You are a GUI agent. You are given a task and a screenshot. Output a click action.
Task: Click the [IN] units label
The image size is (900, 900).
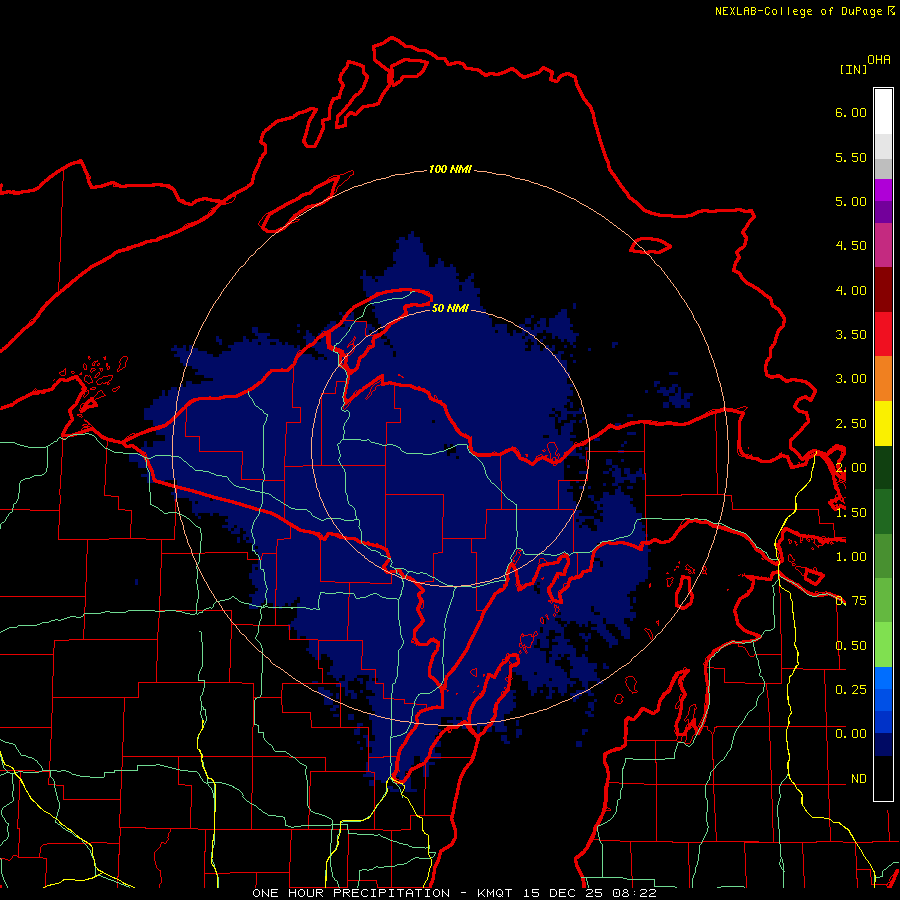(854, 69)
